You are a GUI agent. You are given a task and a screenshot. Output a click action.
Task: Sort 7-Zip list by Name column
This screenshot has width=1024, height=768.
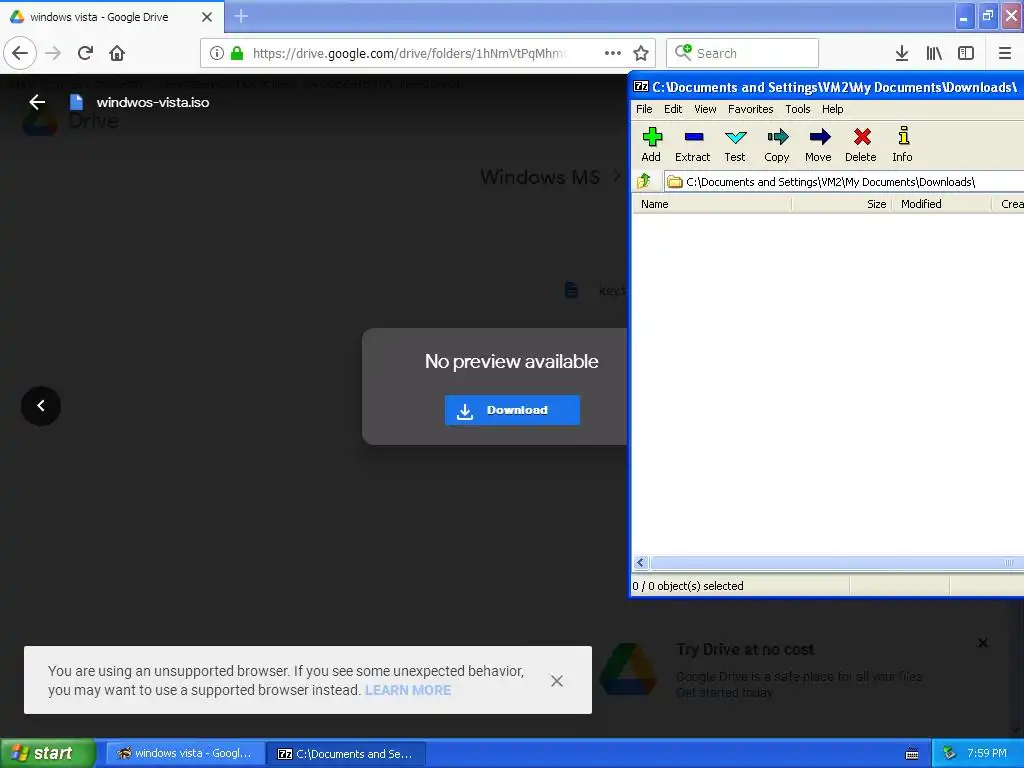click(712, 204)
